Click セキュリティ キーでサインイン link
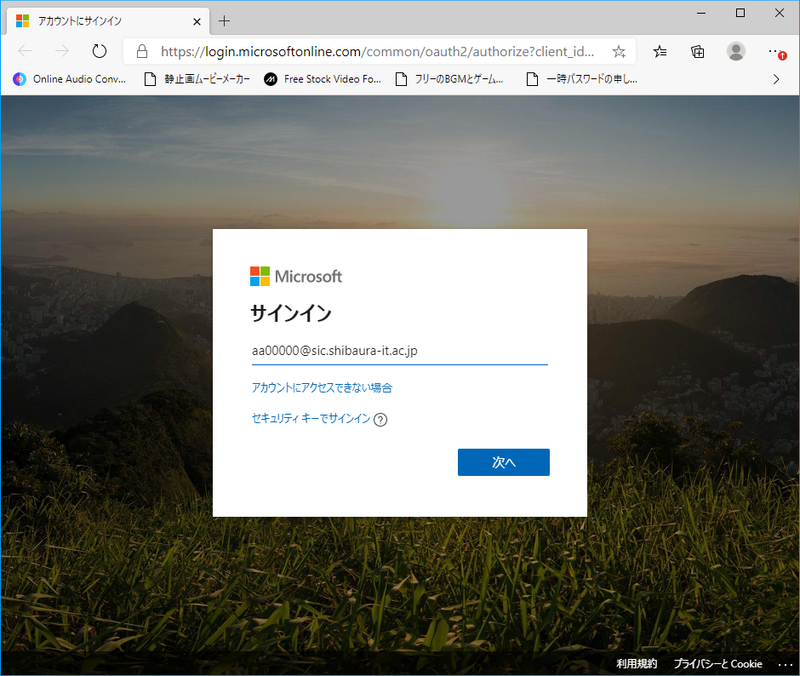This screenshot has width=800, height=676. click(311, 419)
